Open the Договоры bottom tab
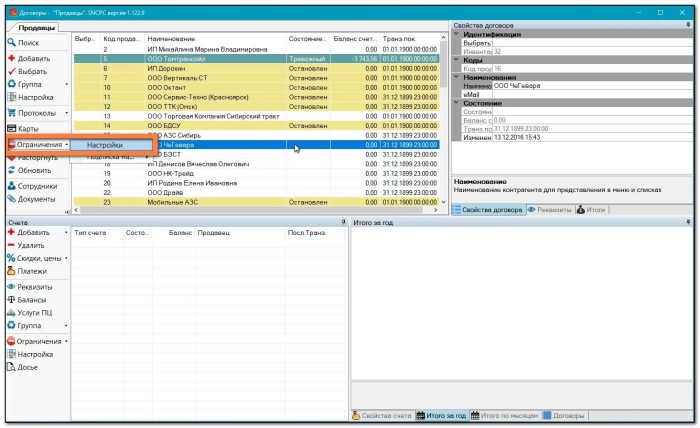 [x=563, y=416]
